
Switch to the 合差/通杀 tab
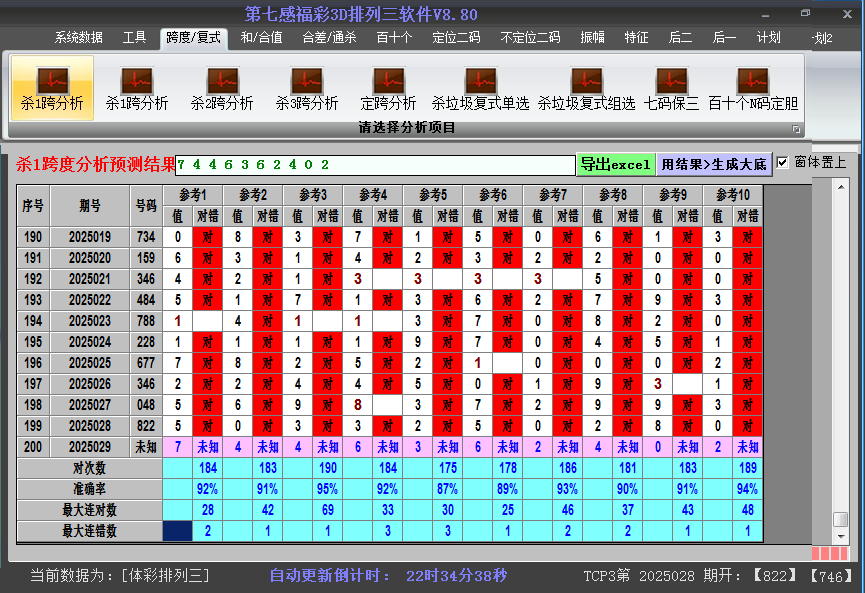point(329,38)
